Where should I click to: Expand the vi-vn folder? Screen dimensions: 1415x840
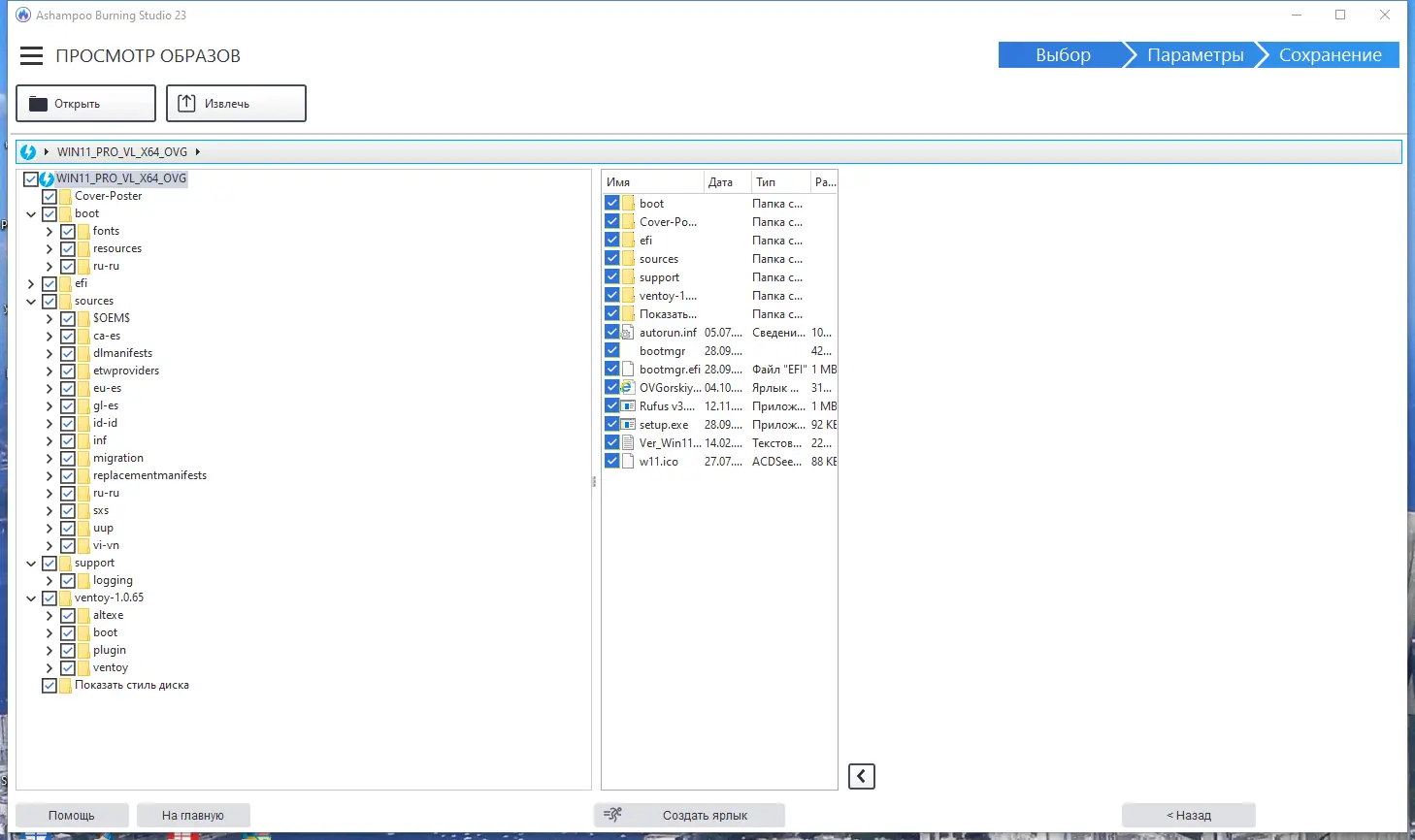click(49, 546)
